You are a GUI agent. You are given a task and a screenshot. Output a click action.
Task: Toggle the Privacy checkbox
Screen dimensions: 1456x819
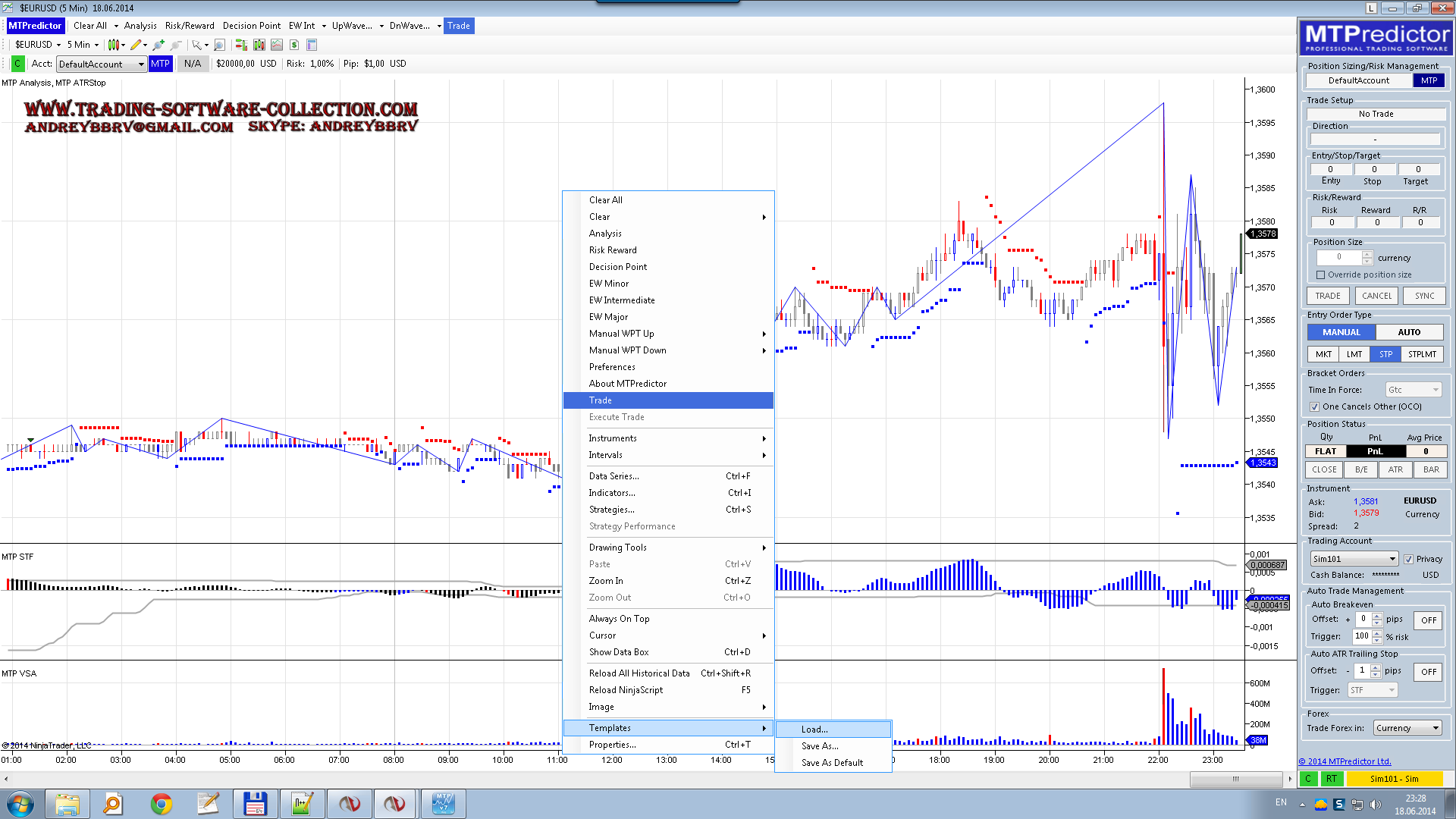tap(1408, 560)
